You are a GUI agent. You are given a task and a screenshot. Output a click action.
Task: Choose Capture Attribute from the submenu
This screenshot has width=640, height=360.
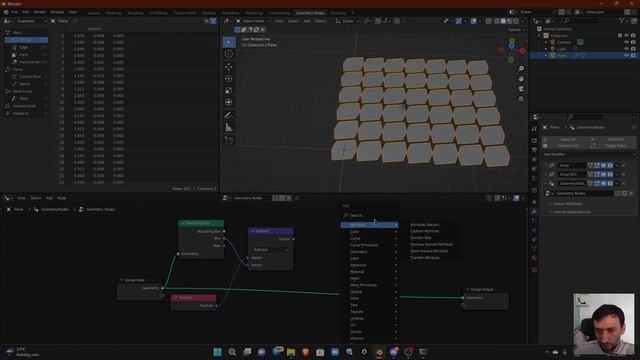424,231
